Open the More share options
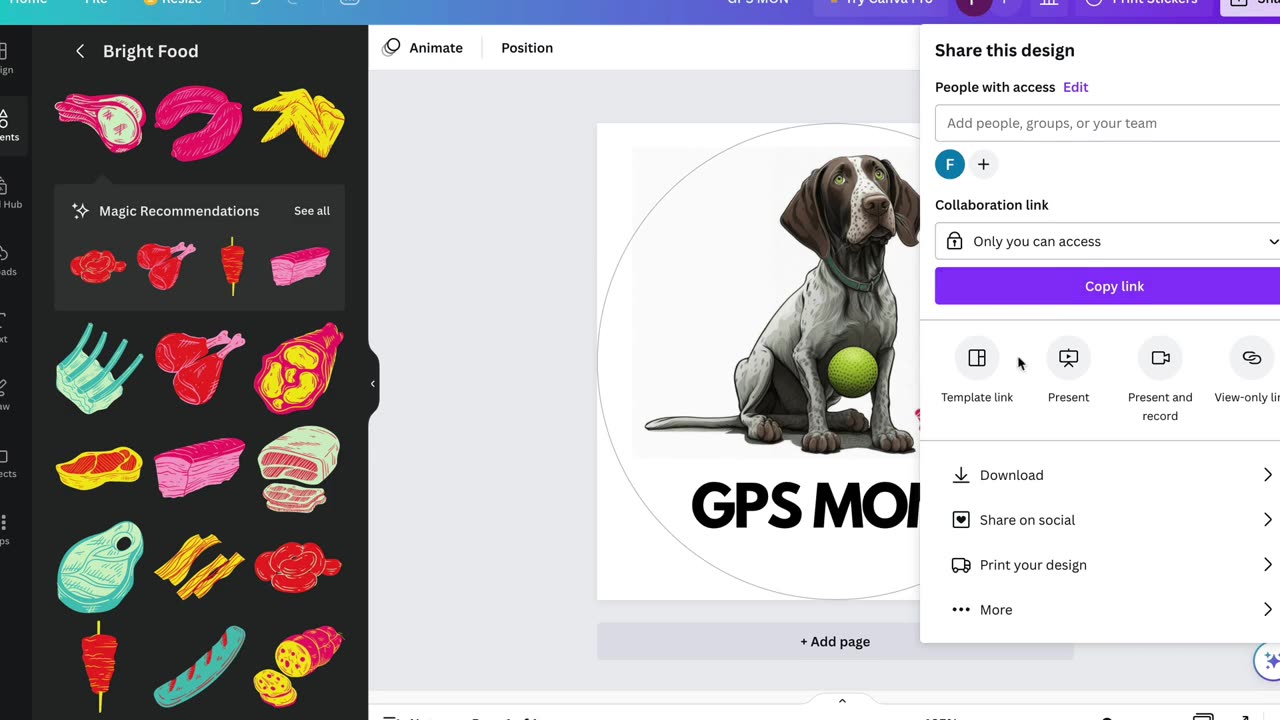This screenshot has width=1280, height=720. [x=1113, y=610]
